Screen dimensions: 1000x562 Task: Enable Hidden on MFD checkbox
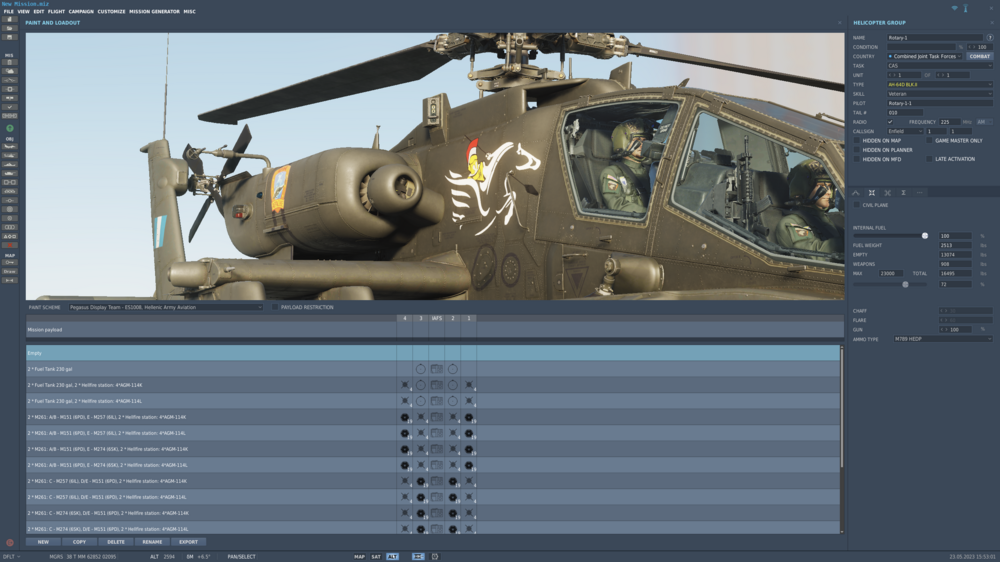click(x=857, y=159)
